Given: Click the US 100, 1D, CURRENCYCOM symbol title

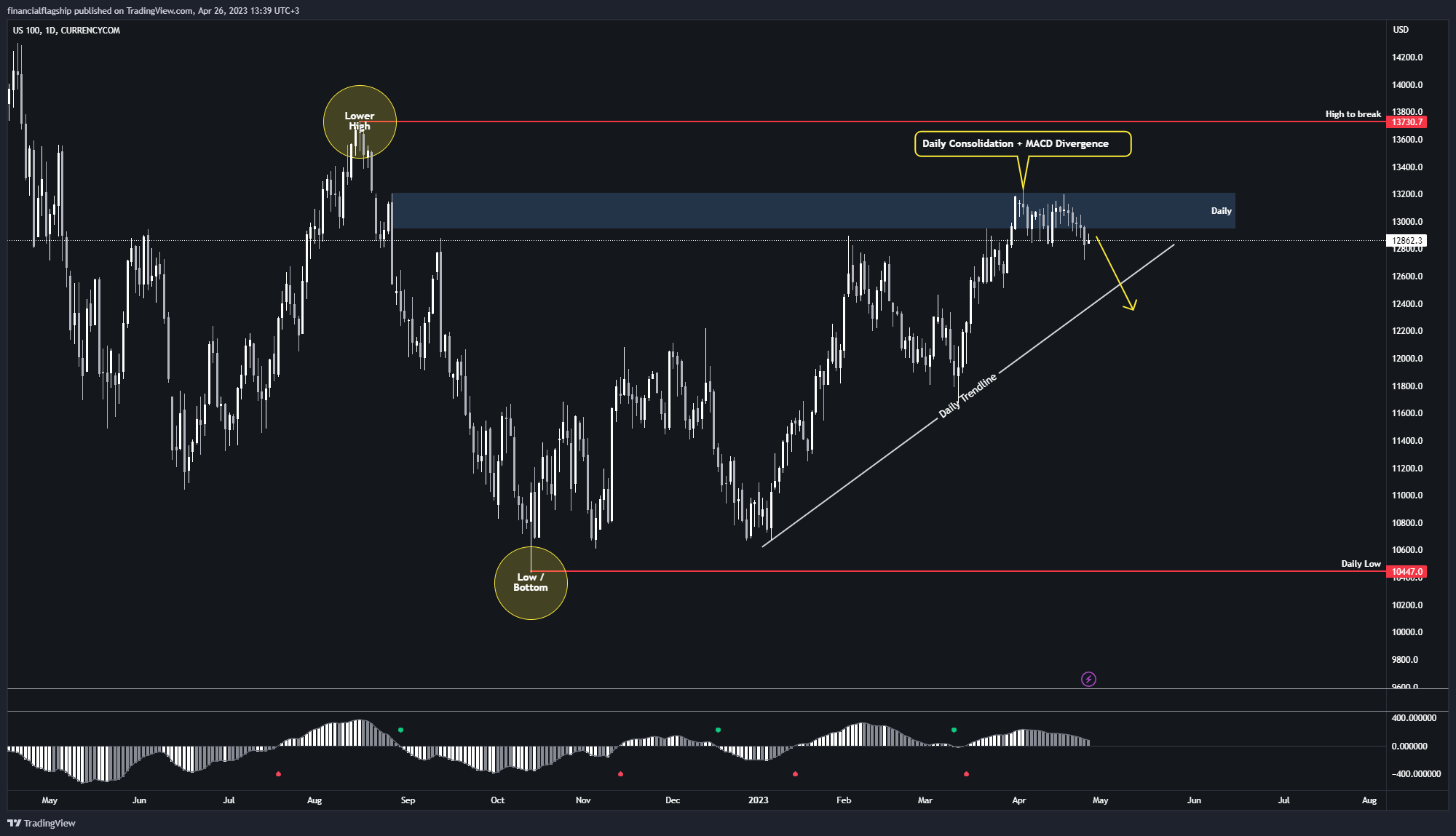Looking at the screenshot, I should point(66,31).
